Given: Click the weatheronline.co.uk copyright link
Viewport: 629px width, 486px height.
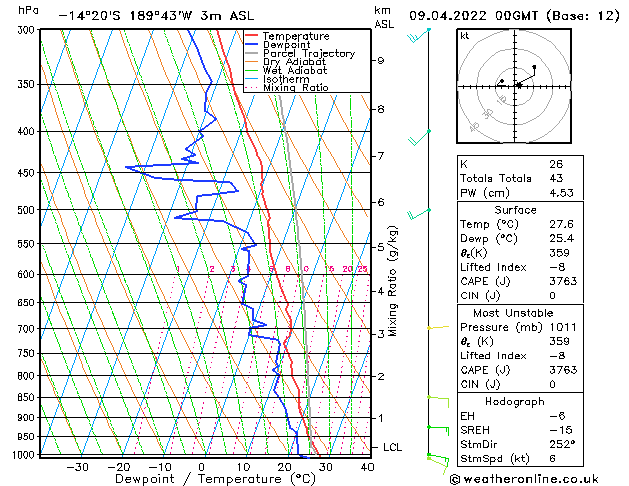Looking at the screenshot, I should click(x=524, y=479).
